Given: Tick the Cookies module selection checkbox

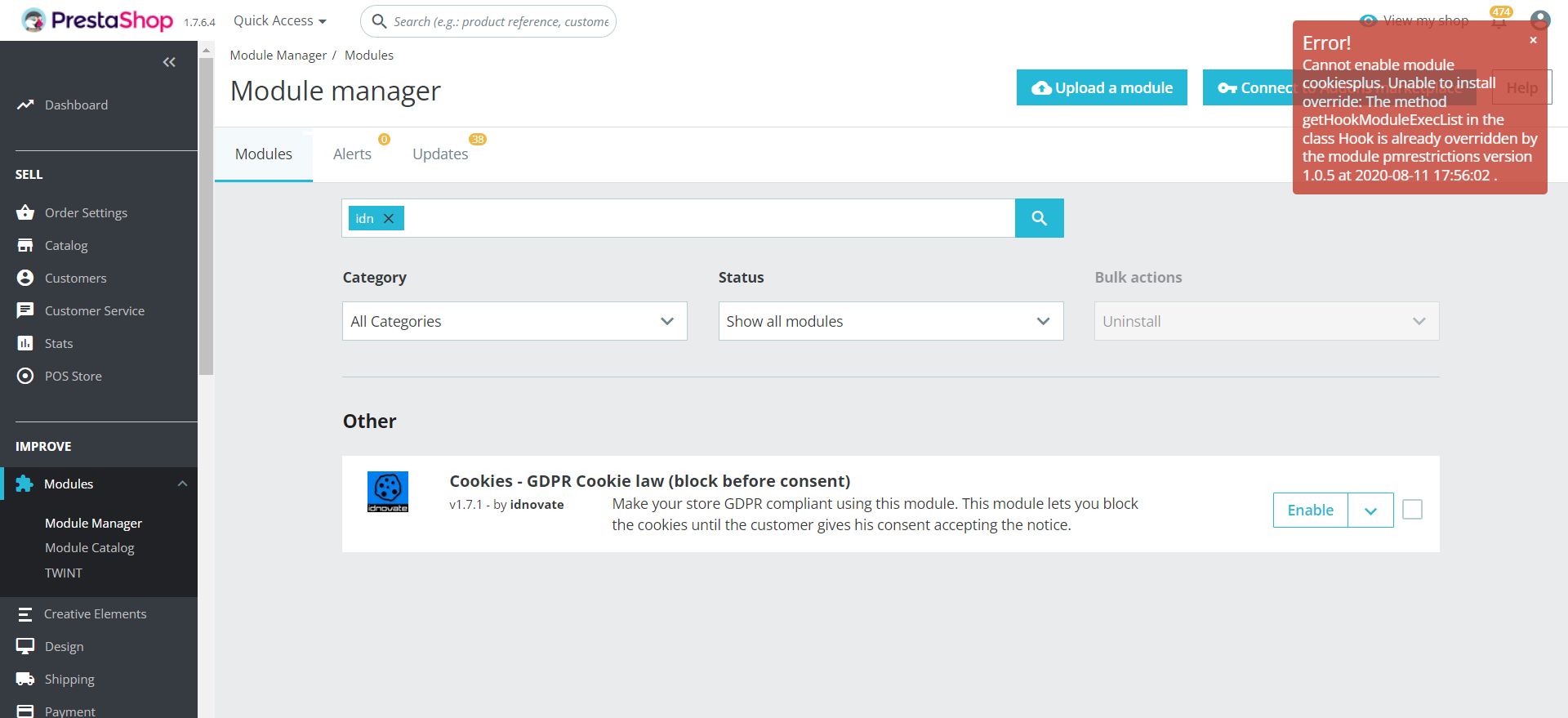Looking at the screenshot, I should (1412, 510).
